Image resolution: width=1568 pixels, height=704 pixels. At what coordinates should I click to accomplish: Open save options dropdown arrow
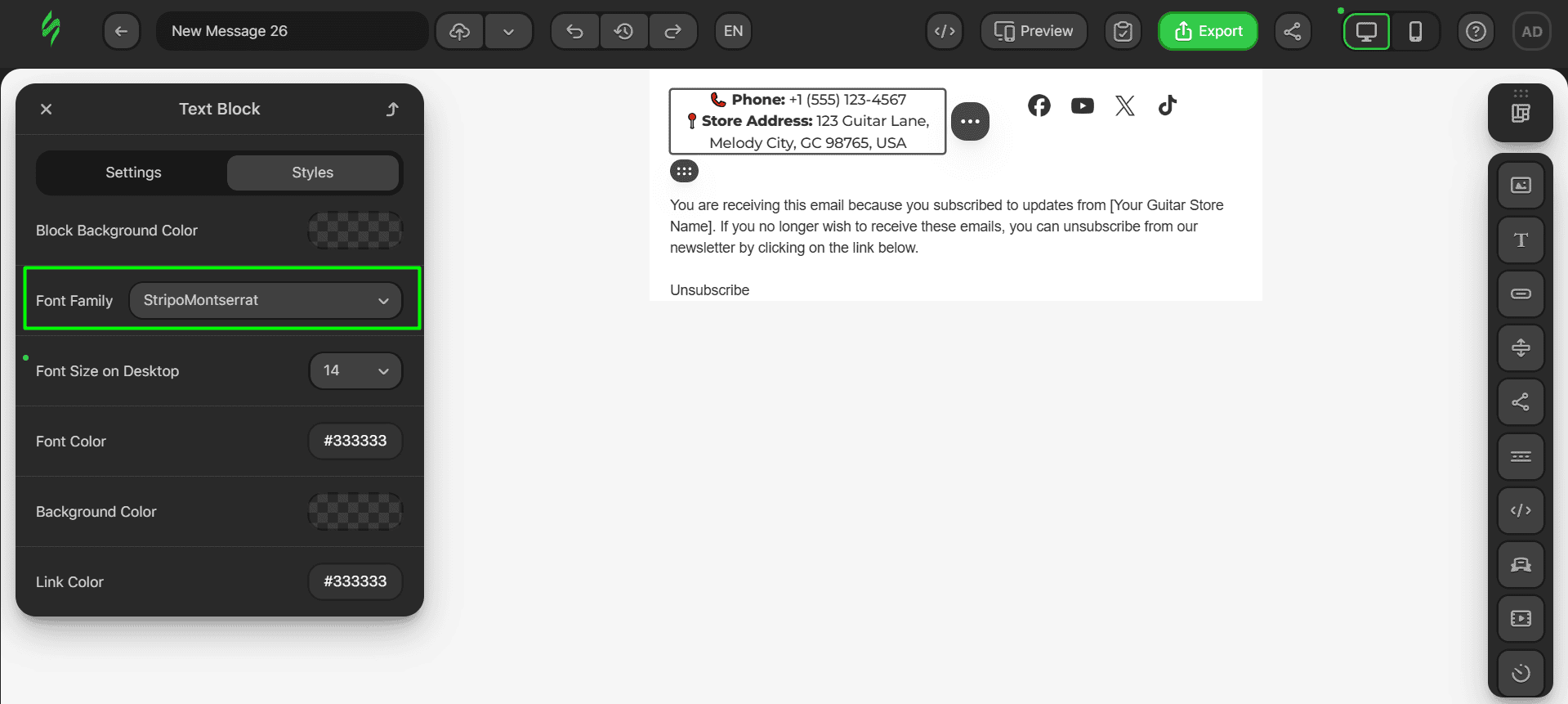pyautogui.click(x=508, y=31)
